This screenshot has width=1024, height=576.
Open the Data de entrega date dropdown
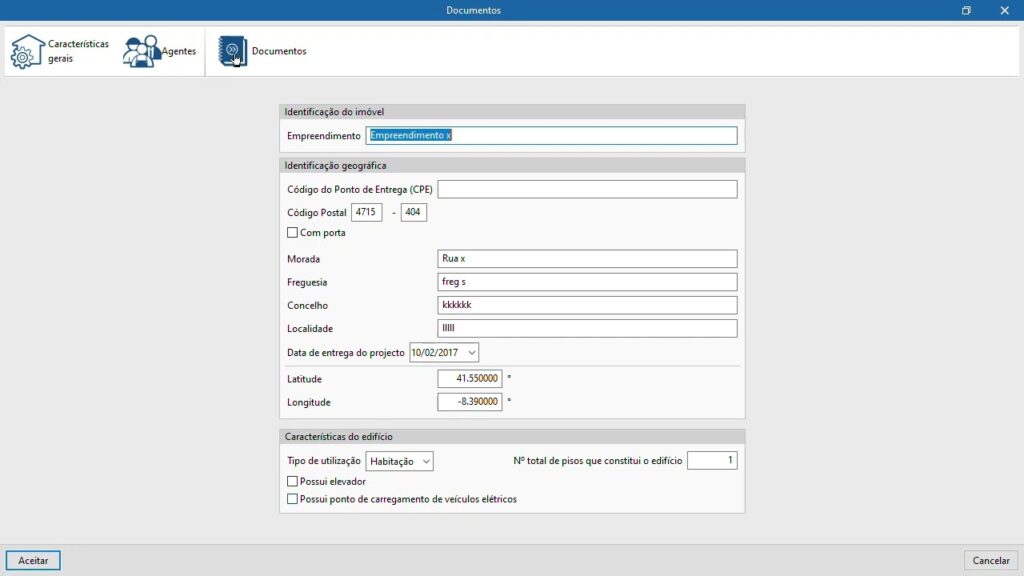click(471, 353)
